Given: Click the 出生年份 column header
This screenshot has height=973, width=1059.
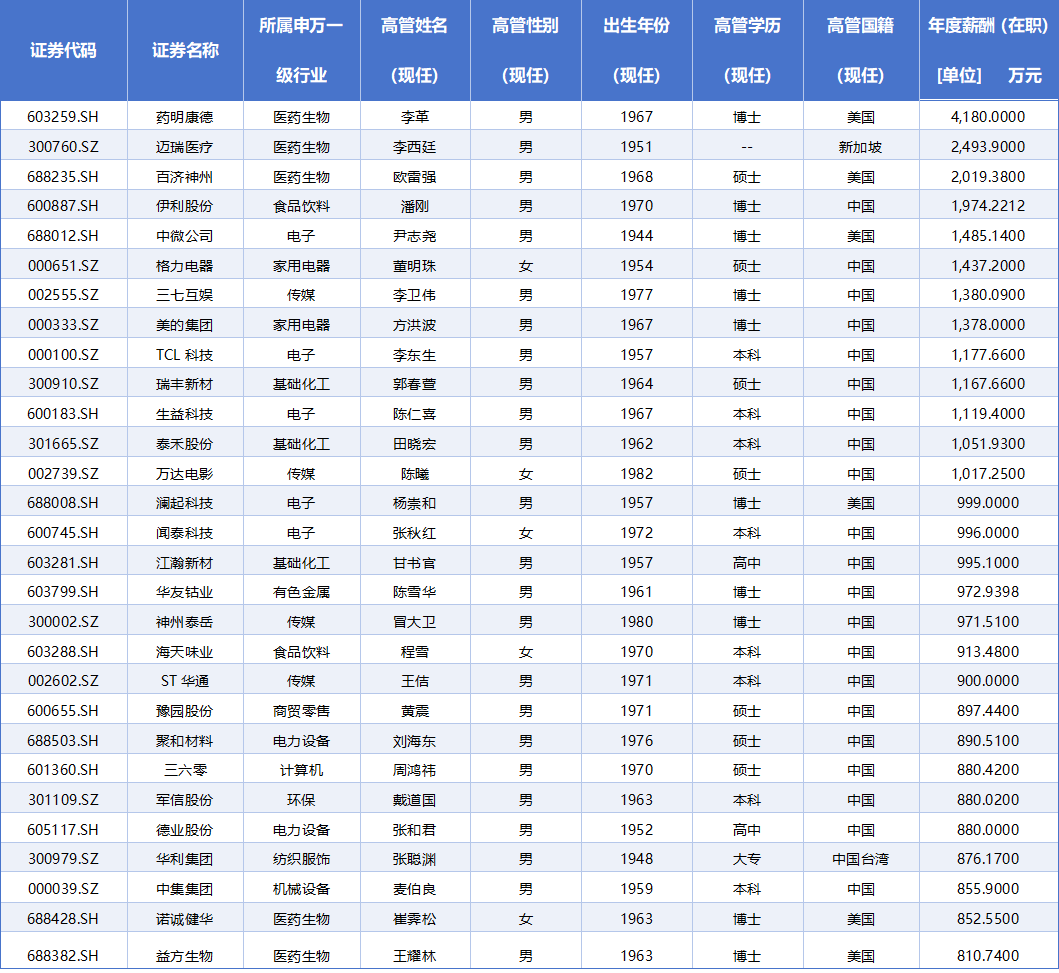Looking at the screenshot, I should coord(636,50).
